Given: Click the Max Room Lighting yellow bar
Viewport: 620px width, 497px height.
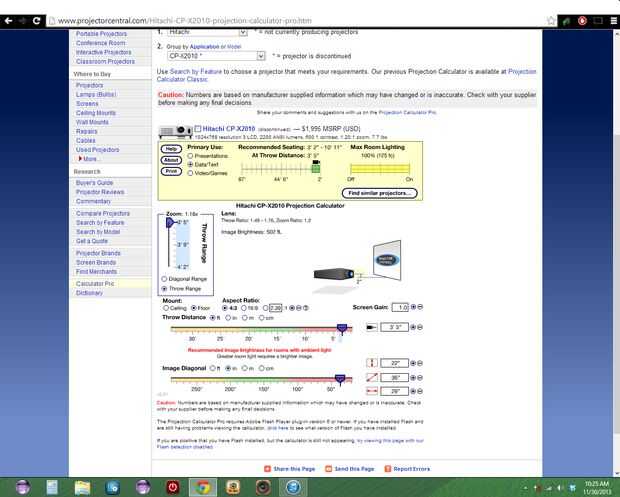Looking at the screenshot, I should 380,169.
